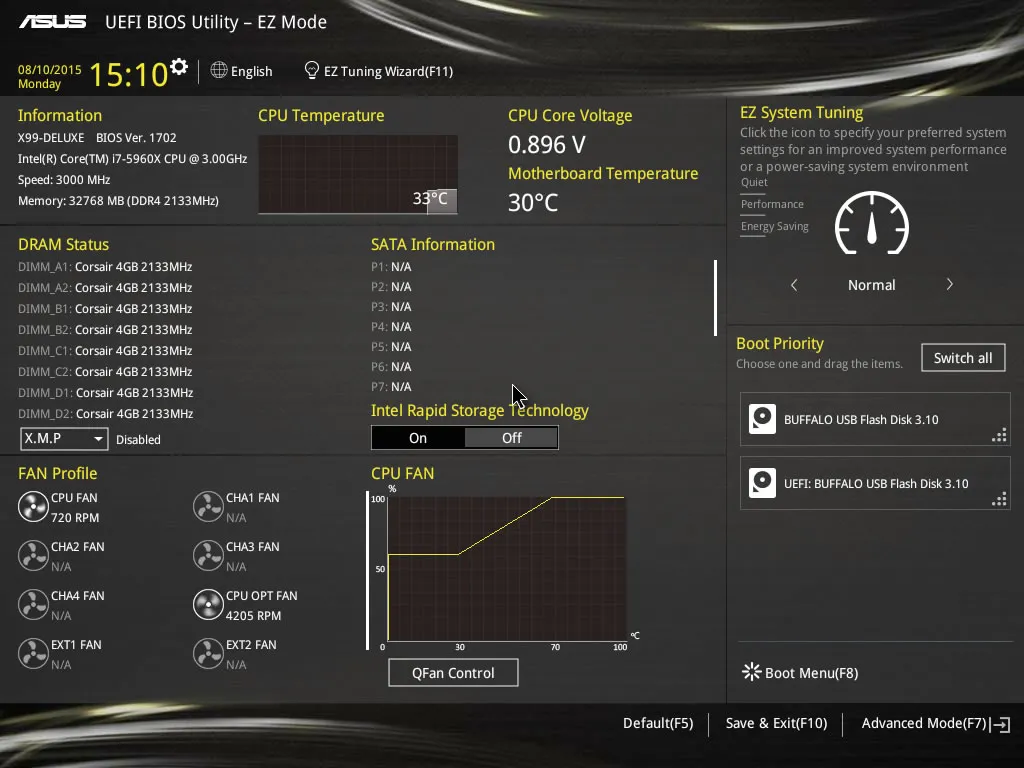
Task: Select the CHA1 FAN fan icon
Action: (x=208, y=507)
